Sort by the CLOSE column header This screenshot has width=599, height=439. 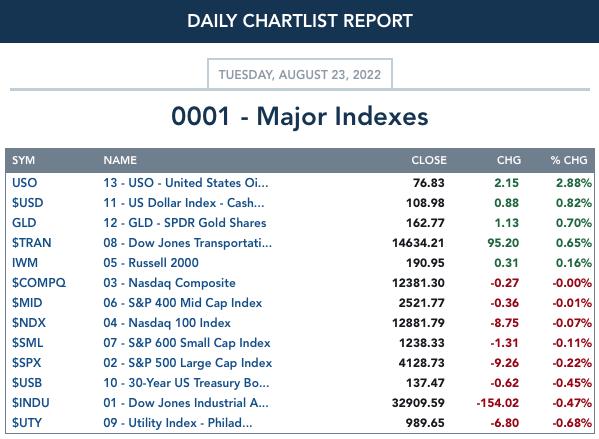[x=429, y=160]
